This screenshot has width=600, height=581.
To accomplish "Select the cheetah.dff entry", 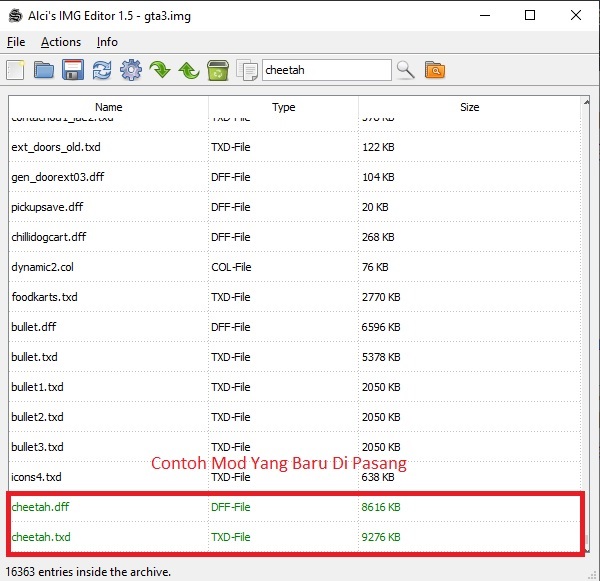I will [x=295, y=507].
